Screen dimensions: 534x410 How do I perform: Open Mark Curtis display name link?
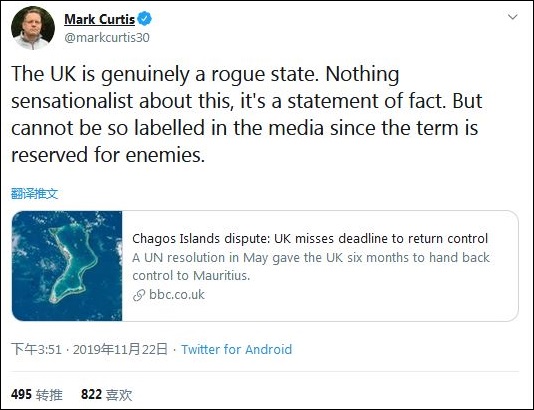[x=99, y=19]
